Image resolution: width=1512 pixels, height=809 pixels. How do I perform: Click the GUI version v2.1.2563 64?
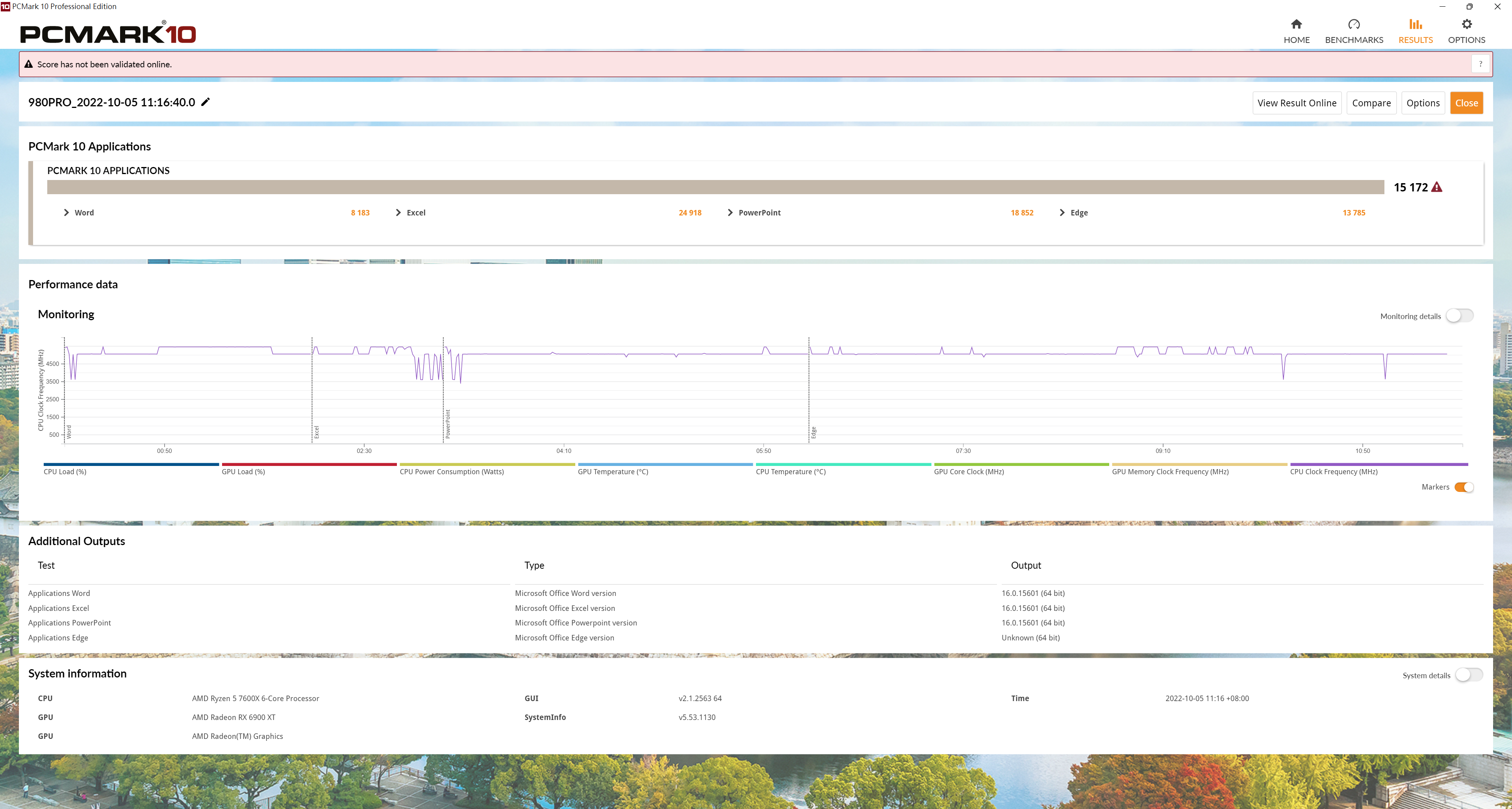point(700,698)
